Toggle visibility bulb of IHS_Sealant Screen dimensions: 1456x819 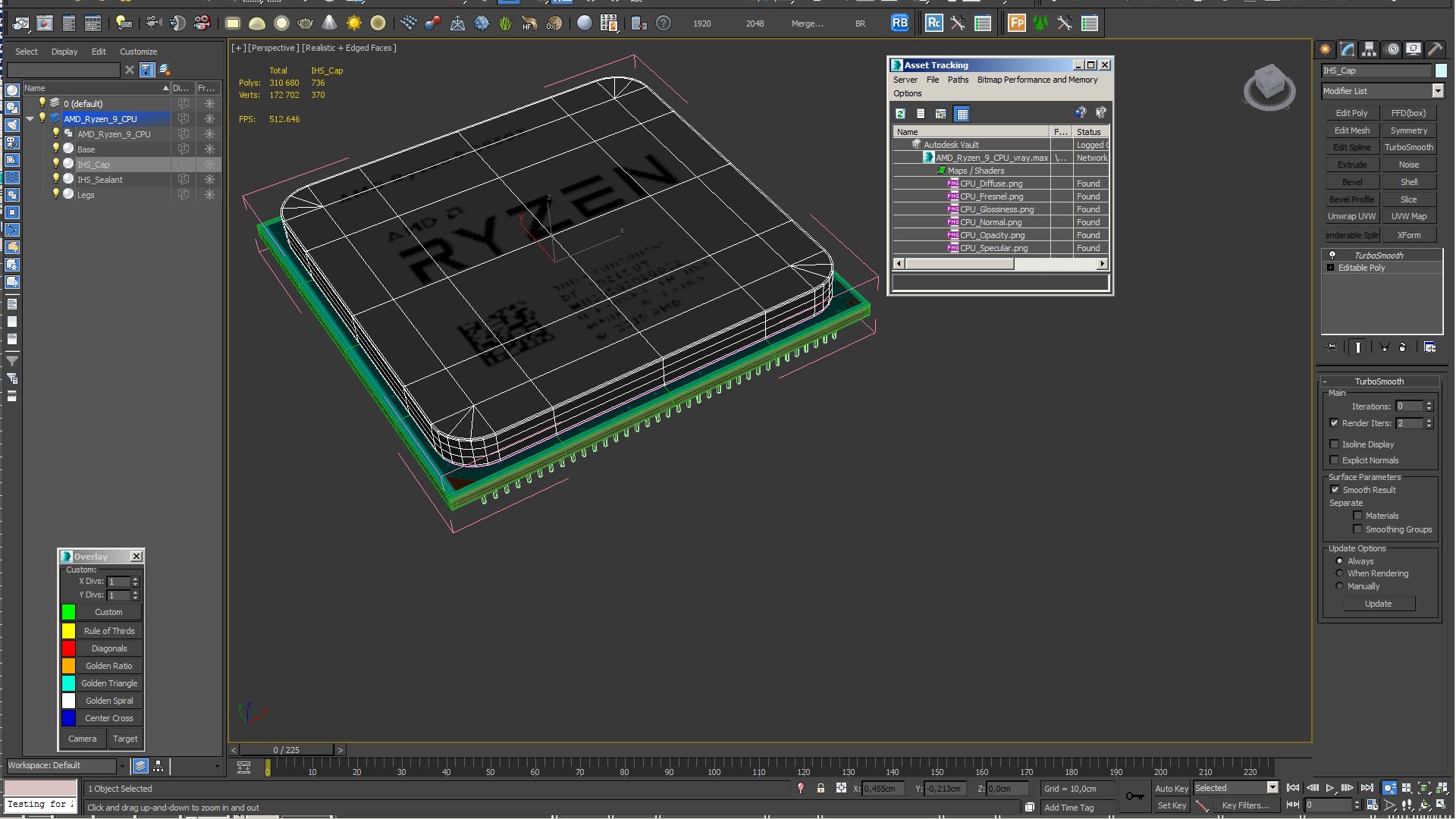click(55, 179)
